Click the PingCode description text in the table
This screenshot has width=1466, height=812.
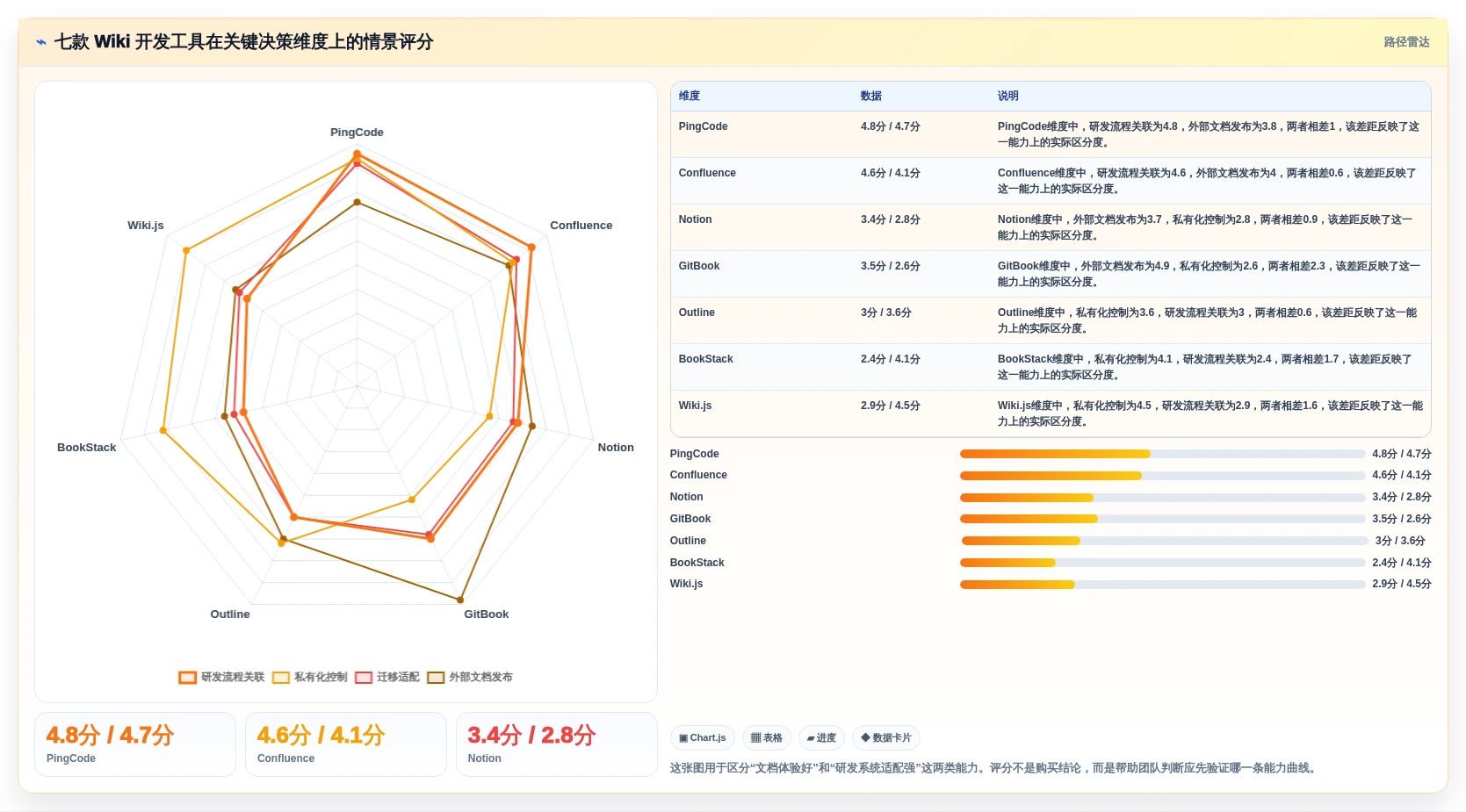pos(1209,134)
